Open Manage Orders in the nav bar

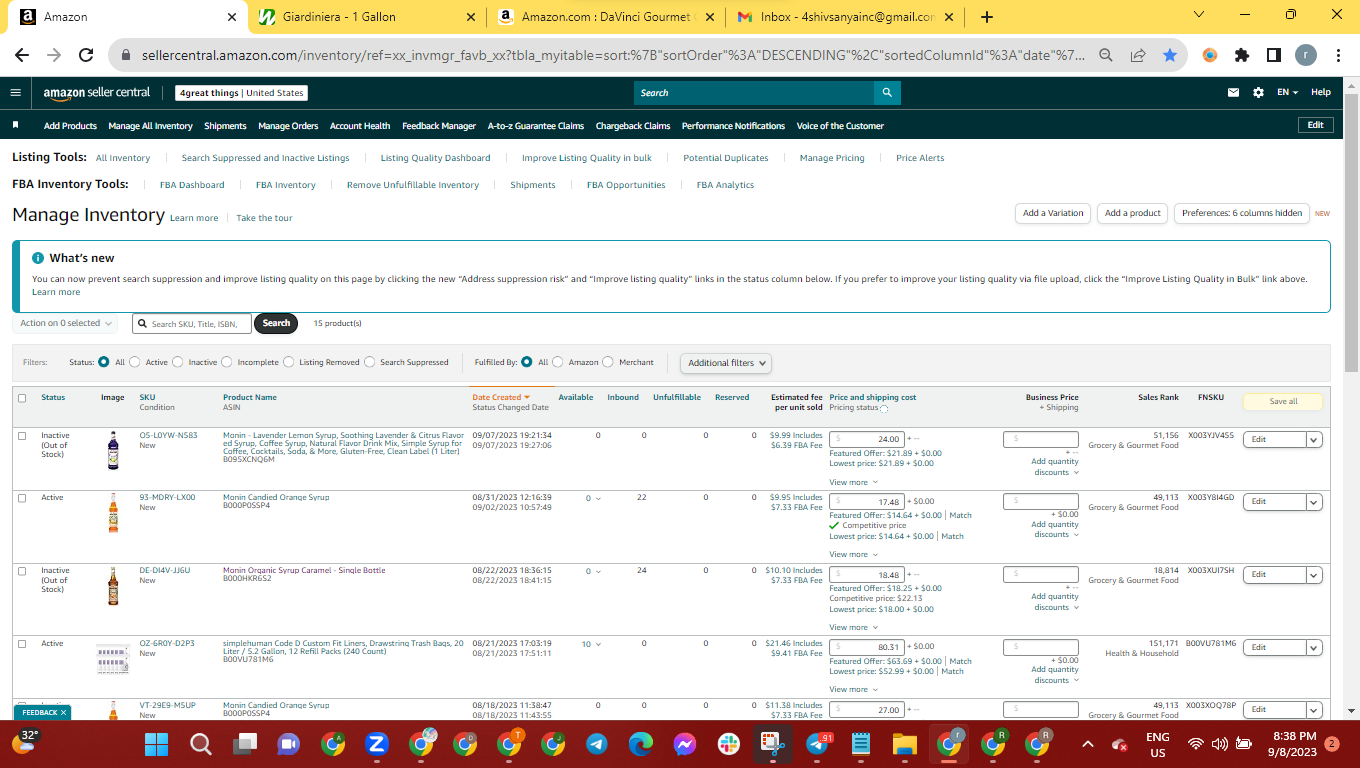tap(288, 126)
